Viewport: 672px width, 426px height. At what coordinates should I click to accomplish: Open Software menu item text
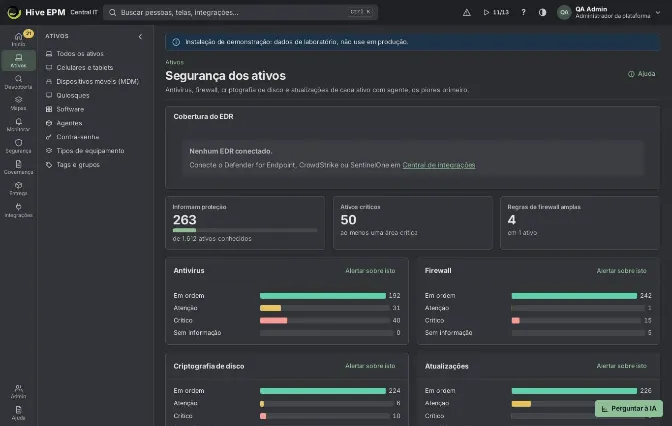pos(70,109)
